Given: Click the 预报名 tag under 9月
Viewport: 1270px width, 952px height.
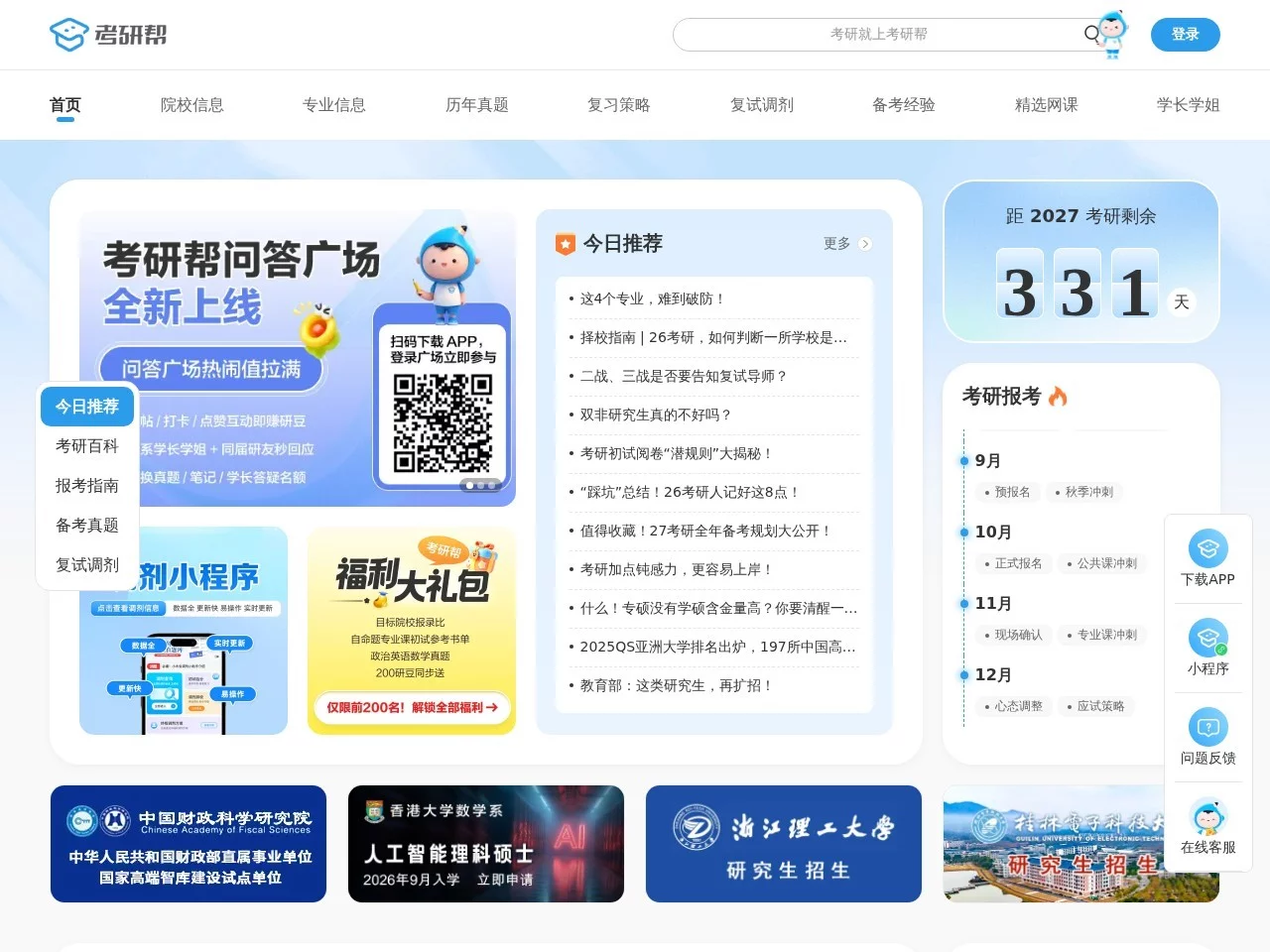Looking at the screenshot, I should pyautogui.click(x=1012, y=492).
